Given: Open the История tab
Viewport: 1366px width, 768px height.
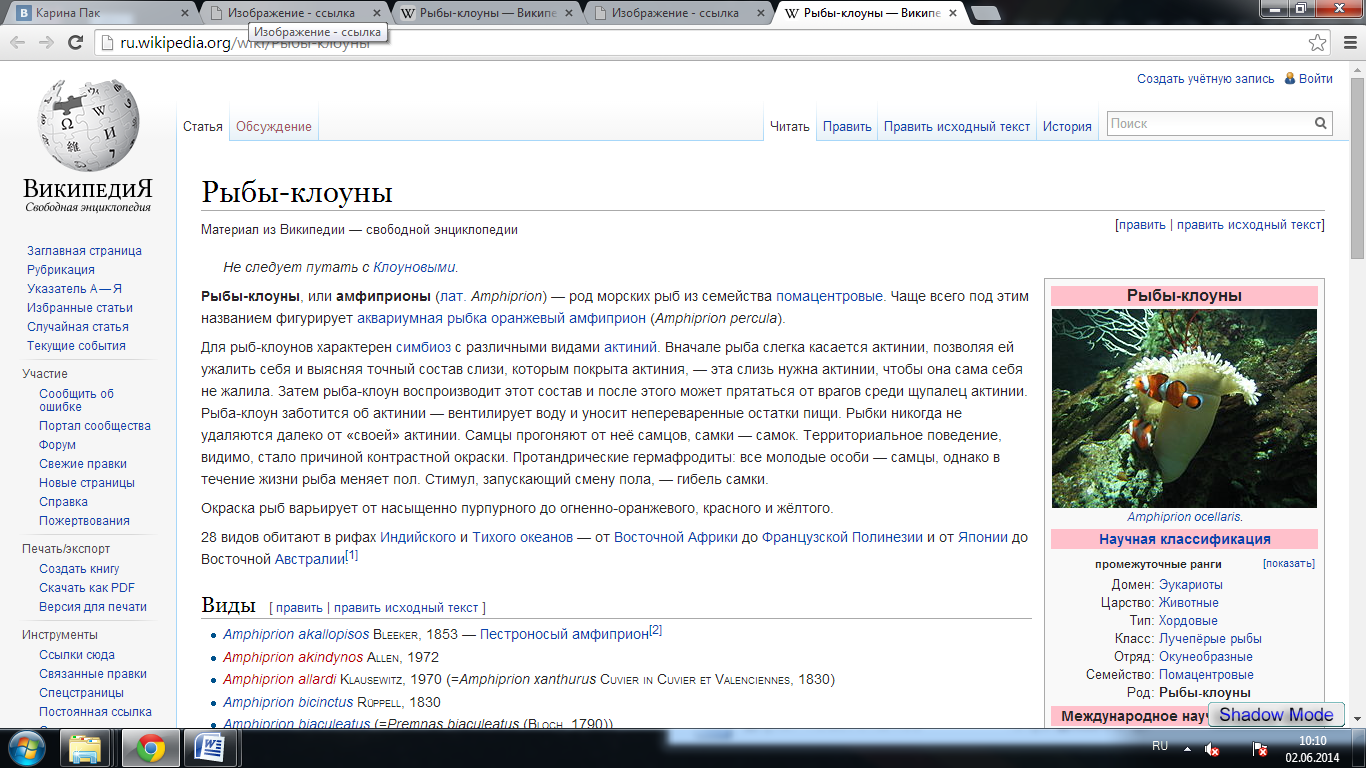Looking at the screenshot, I should pos(1067,127).
